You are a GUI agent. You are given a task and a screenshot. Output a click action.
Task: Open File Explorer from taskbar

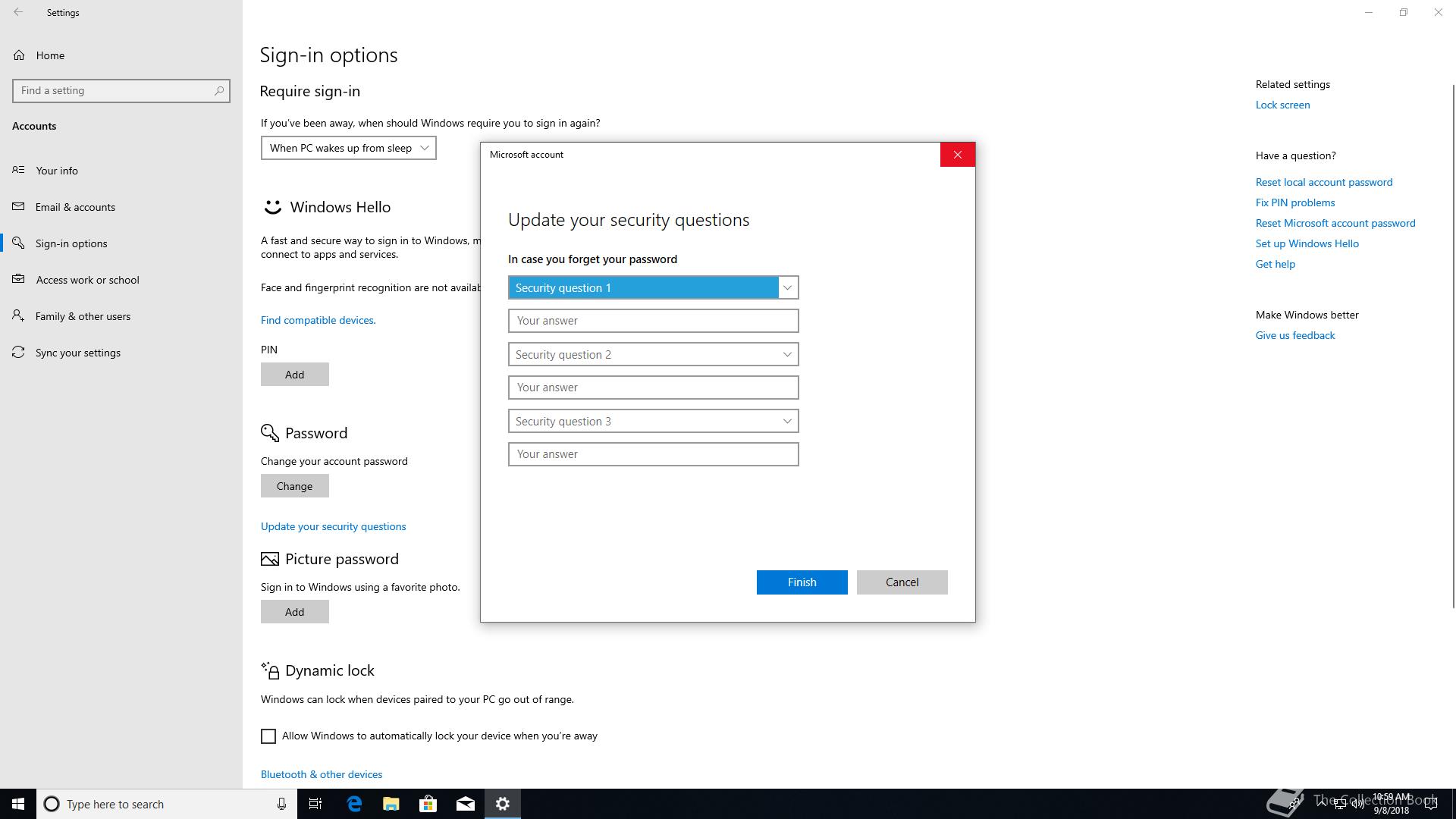tap(391, 804)
